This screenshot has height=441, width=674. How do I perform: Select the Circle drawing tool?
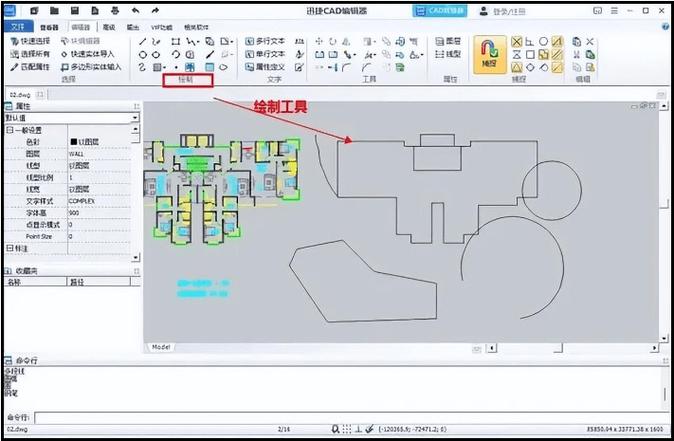click(x=143, y=55)
